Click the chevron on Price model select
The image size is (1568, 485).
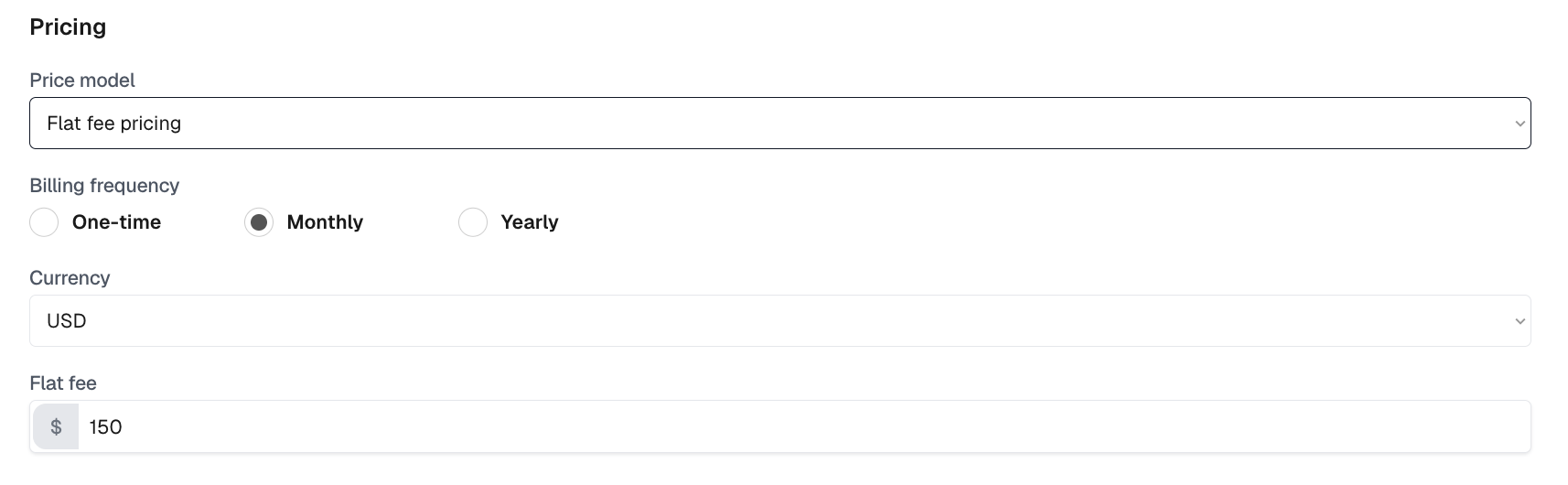point(1520,124)
